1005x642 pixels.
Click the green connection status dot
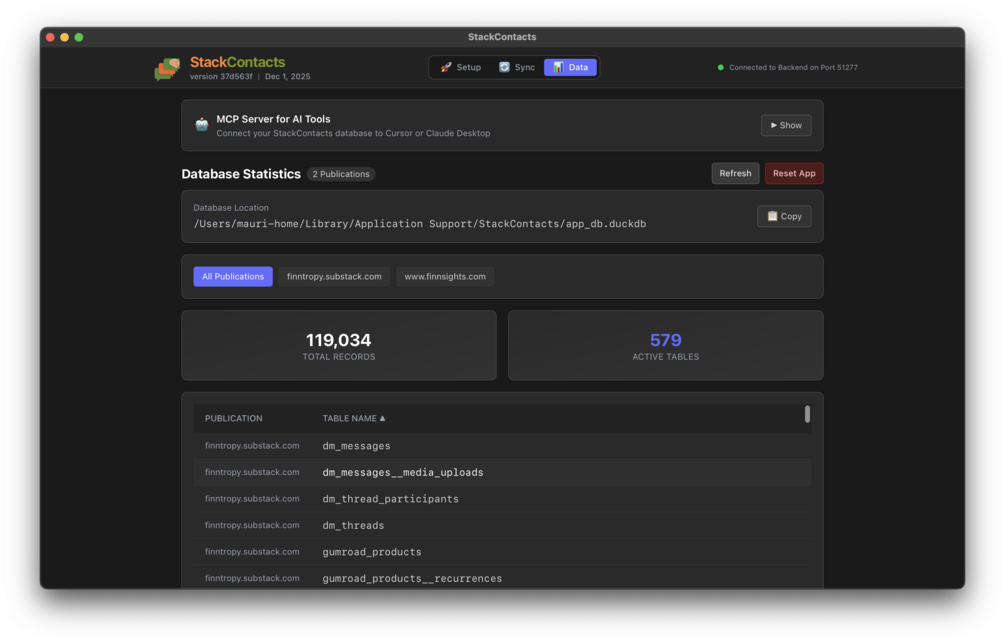[x=720, y=67]
